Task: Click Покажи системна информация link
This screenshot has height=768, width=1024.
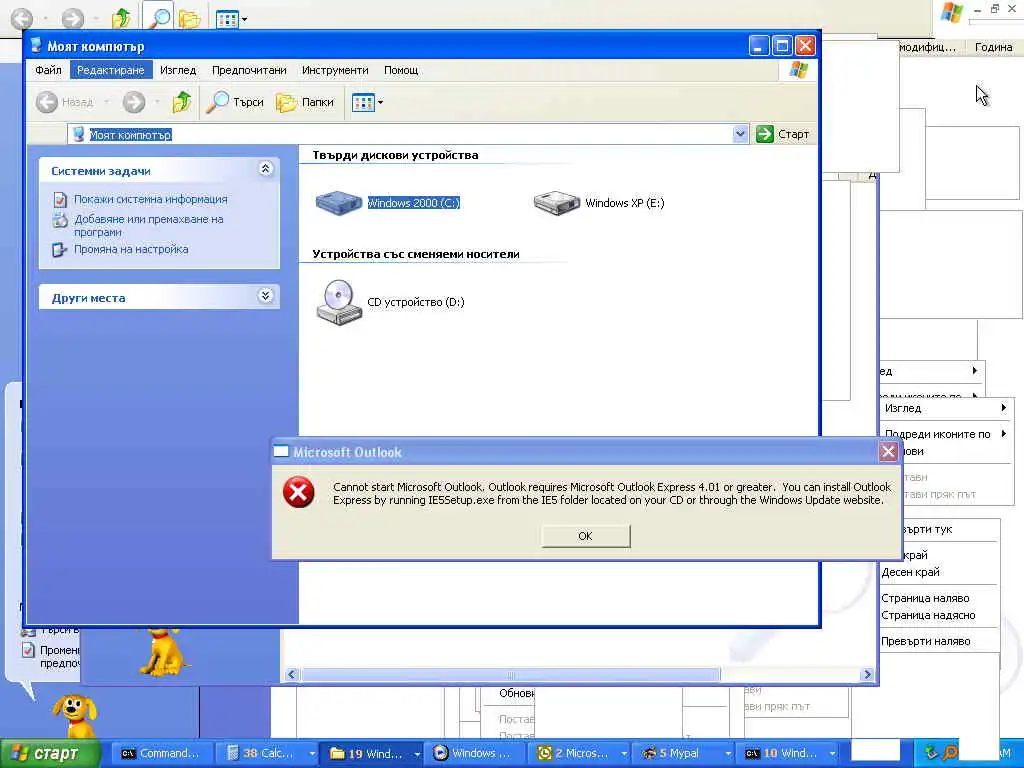Action: [150, 199]
